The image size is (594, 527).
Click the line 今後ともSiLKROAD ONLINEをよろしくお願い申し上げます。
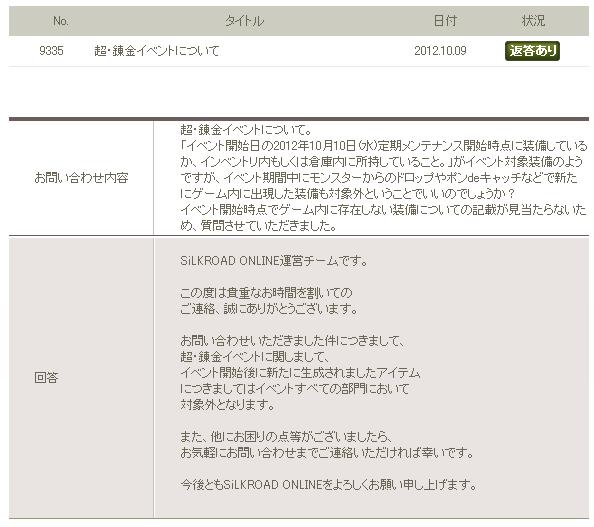point(328,485)
